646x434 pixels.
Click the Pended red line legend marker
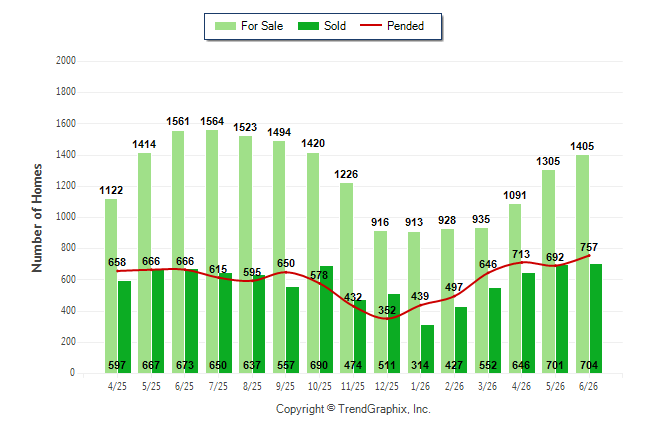pos(371,26)
